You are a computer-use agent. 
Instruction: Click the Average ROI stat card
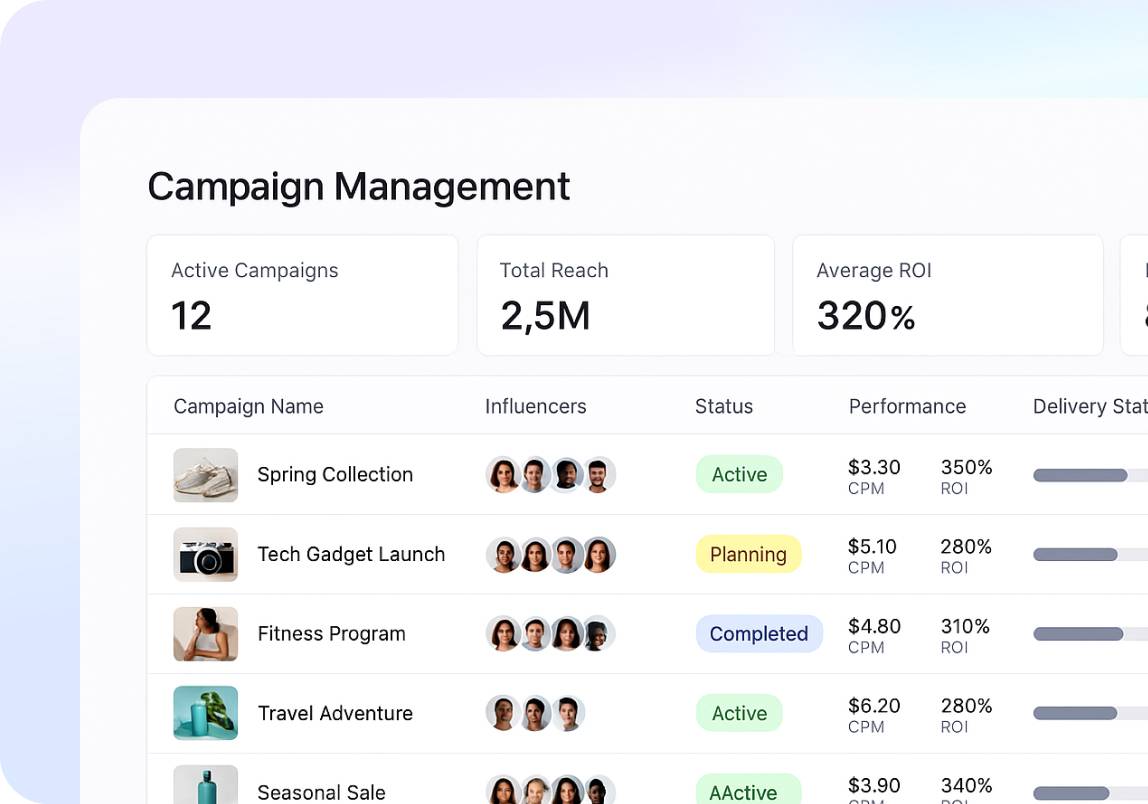click(x=947, y=295)
